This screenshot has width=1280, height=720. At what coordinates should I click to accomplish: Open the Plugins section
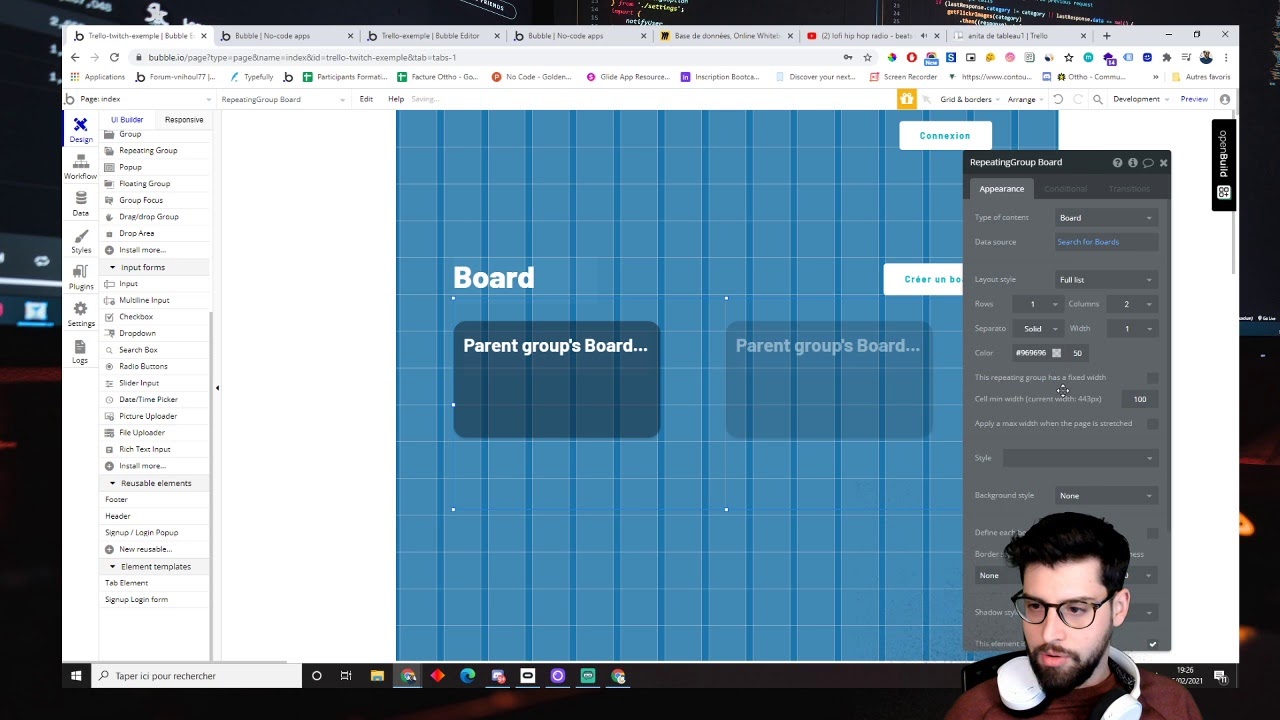click(x=81, y=278)
